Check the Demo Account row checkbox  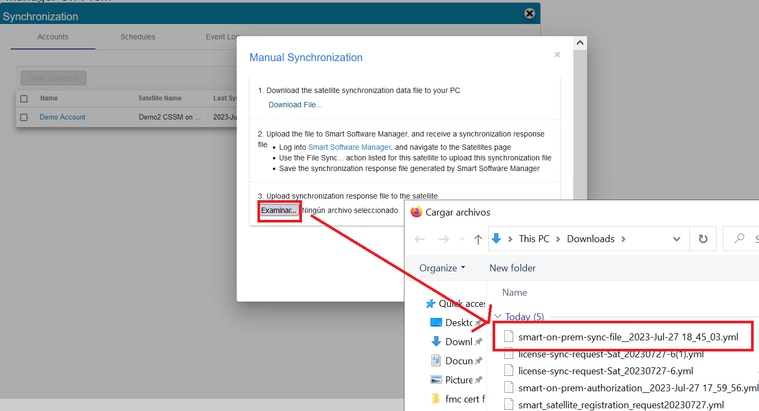24,118
